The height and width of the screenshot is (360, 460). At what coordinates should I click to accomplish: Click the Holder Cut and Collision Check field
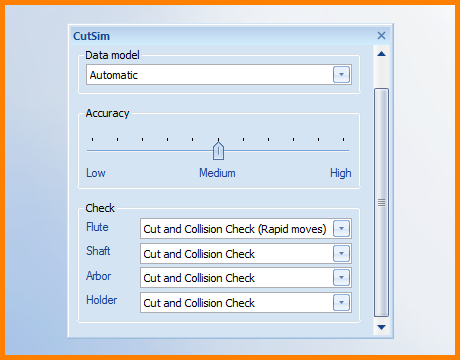point(246,303)
